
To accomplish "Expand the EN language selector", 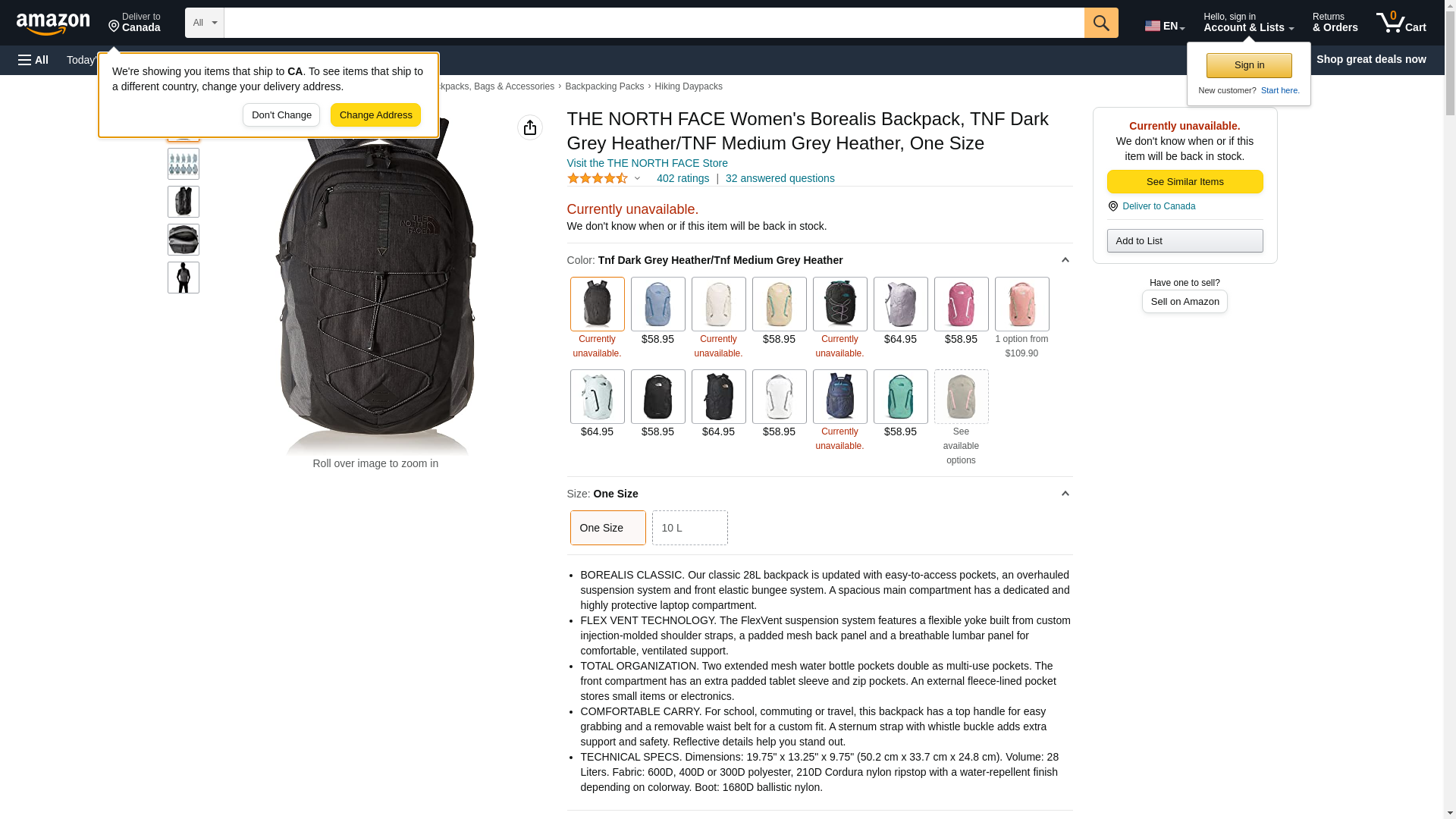I will pyautogui.click(x=1165, y=26).
